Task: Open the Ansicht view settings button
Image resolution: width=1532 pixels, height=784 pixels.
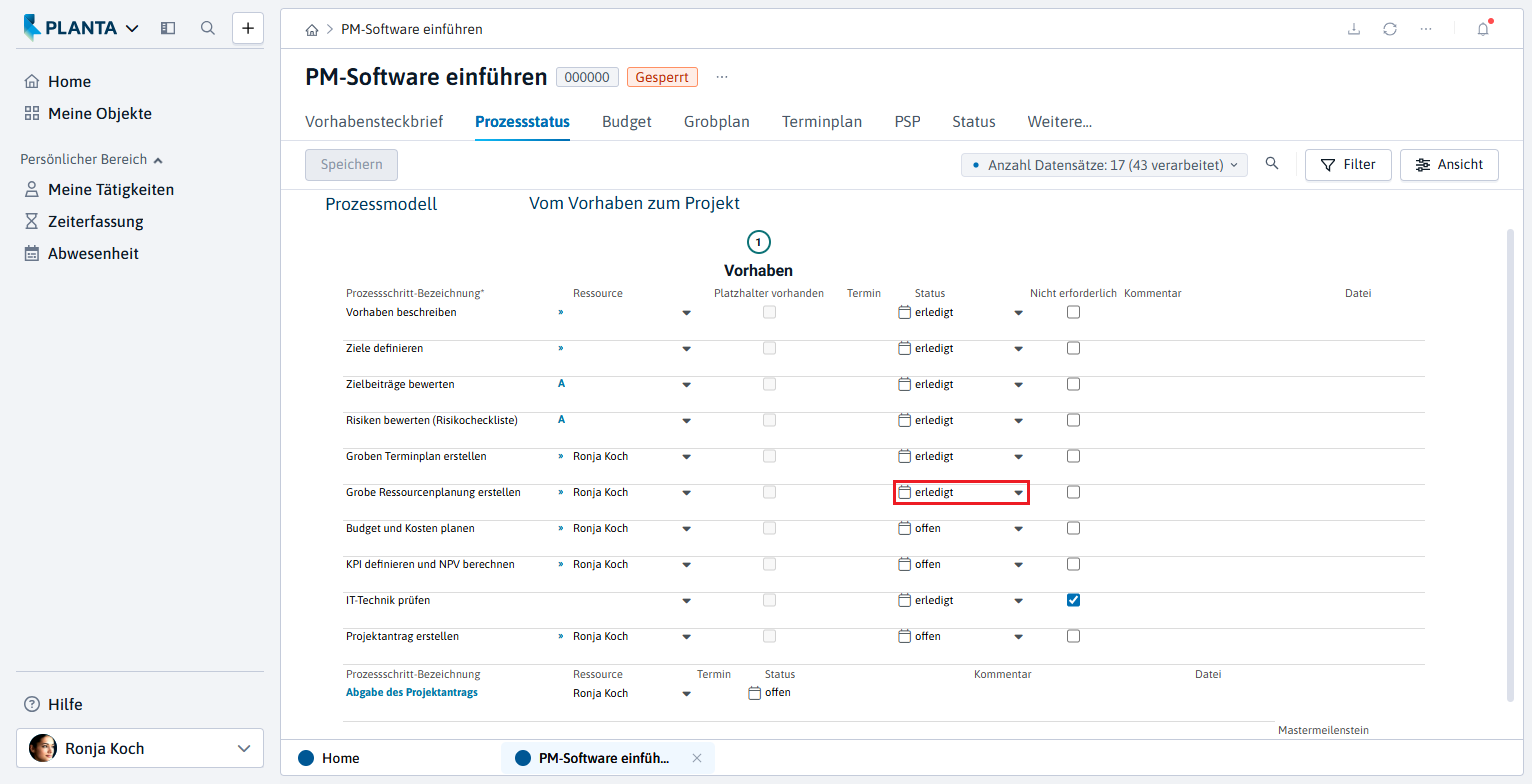Action: [x=1449, y=165]
